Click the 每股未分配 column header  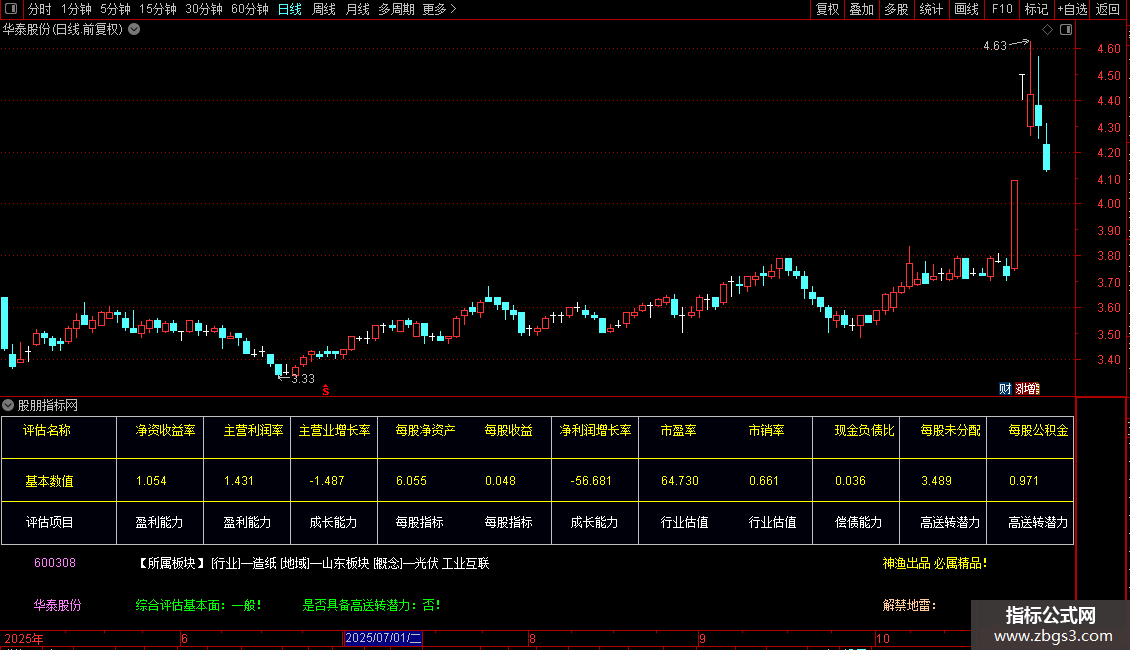click(951, 430)
